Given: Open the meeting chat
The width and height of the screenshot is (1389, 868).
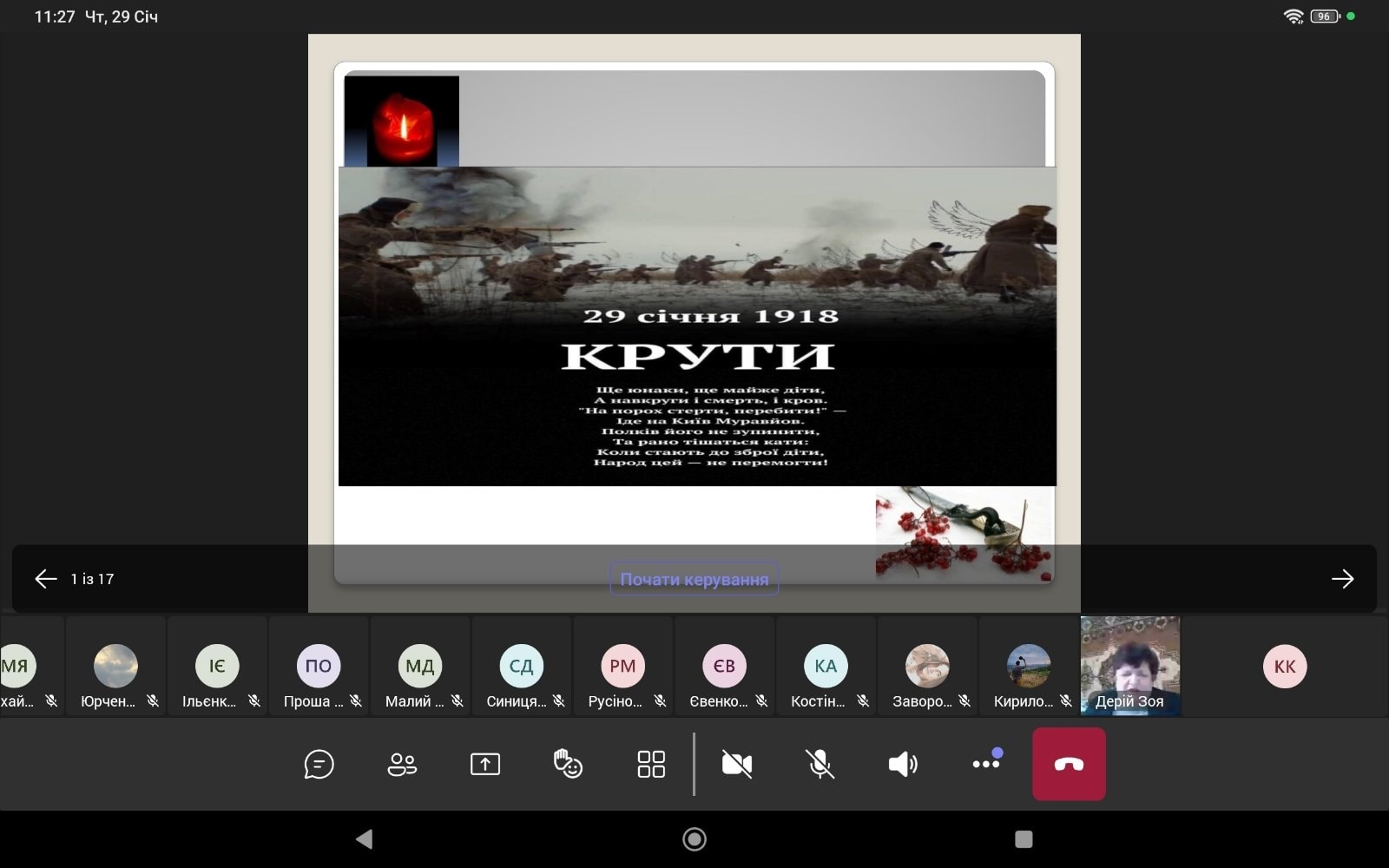Looking at the screenshot, I should 319,764.
